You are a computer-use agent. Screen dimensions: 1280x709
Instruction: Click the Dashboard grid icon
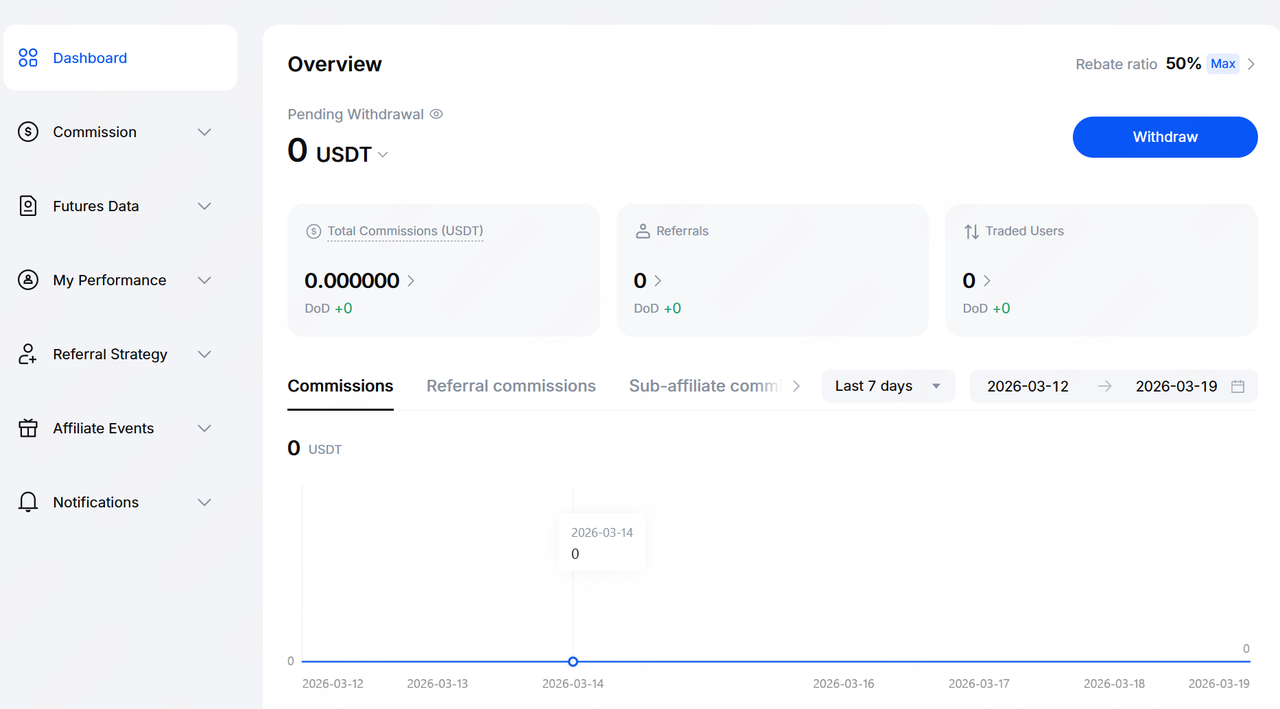28,58
